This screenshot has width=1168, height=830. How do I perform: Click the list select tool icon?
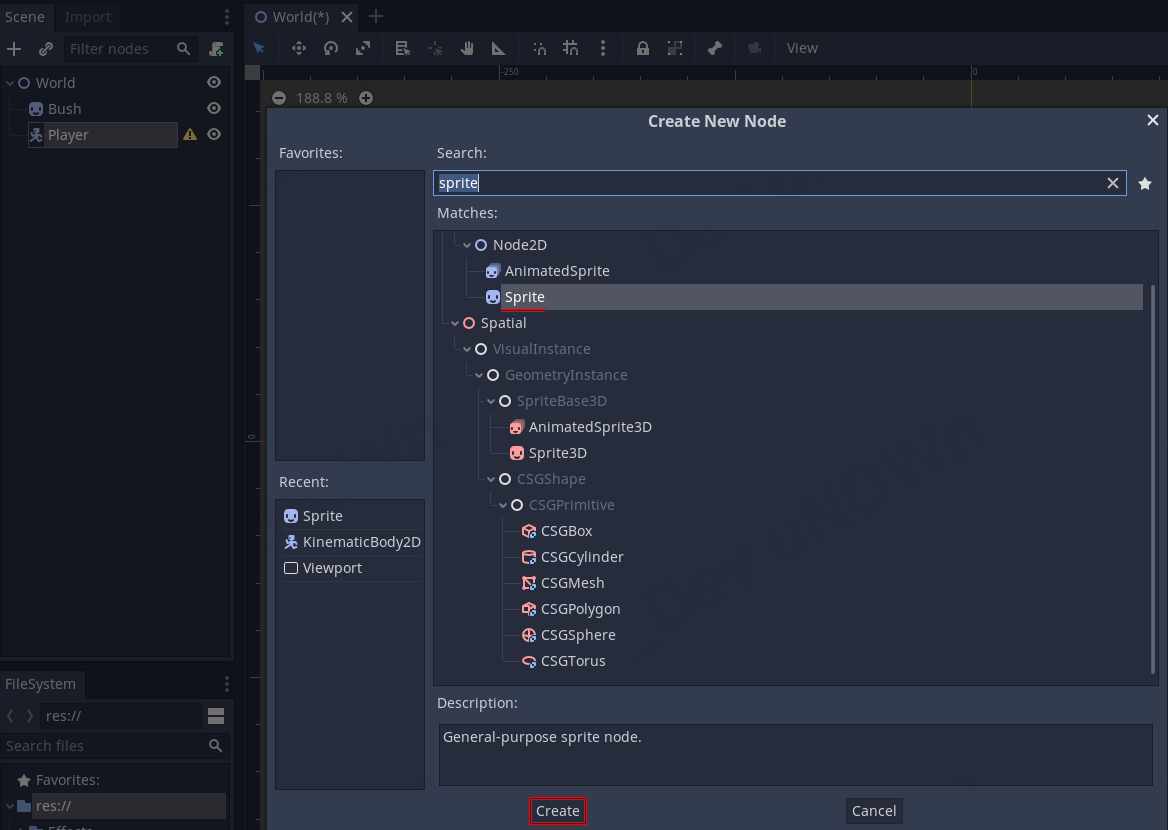coord(402,48)
